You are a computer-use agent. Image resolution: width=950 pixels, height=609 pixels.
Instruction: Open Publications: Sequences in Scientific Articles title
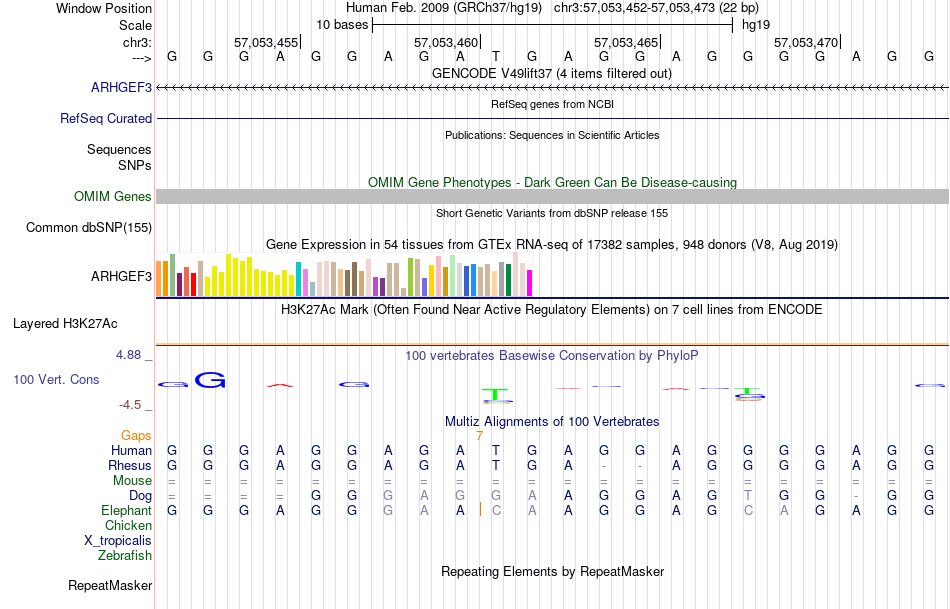point(552,135)
